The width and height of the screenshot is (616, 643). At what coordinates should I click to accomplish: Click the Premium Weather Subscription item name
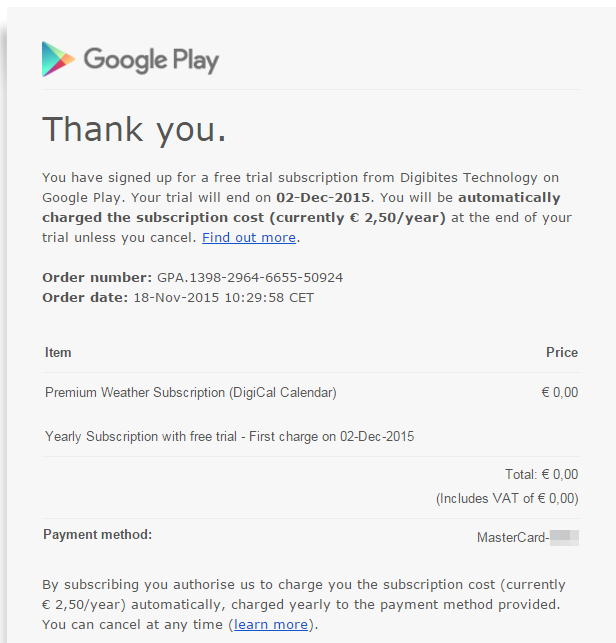(x=190, y=393)
